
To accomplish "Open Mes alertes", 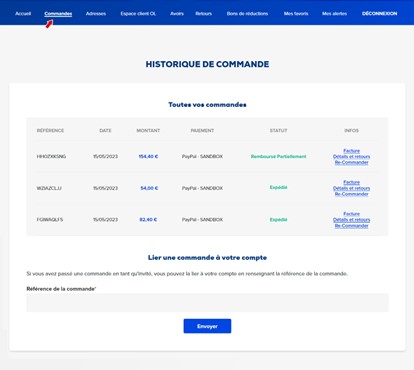I will [334, 14].
